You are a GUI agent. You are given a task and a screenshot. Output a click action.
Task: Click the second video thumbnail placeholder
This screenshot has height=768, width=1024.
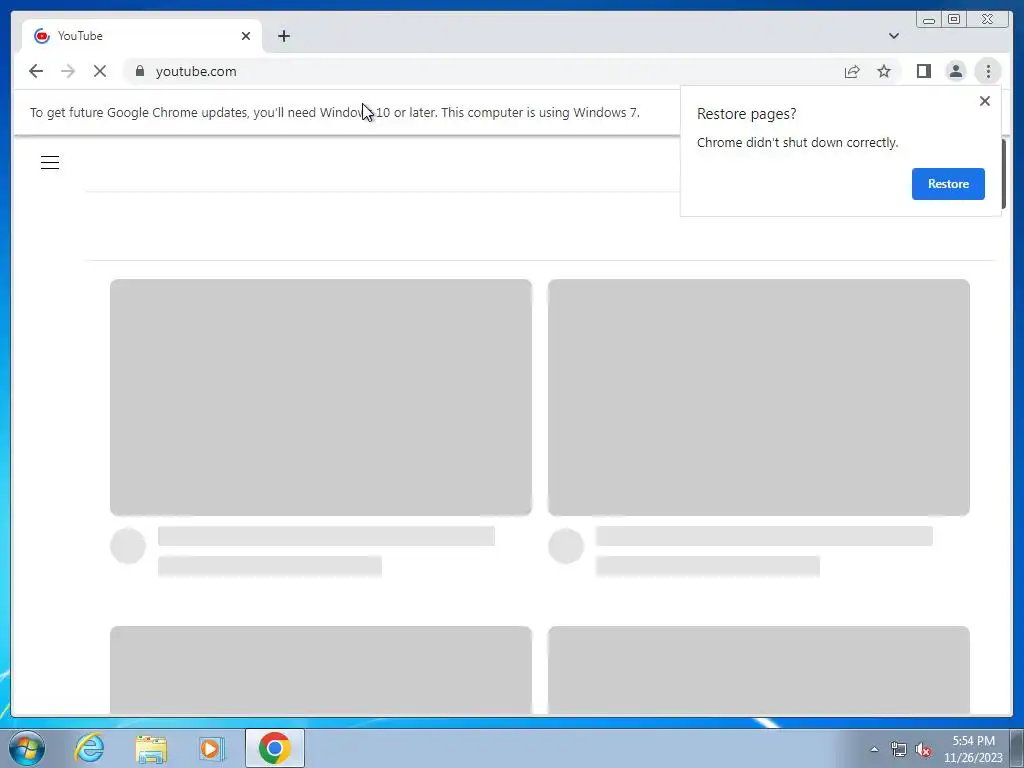759,397
